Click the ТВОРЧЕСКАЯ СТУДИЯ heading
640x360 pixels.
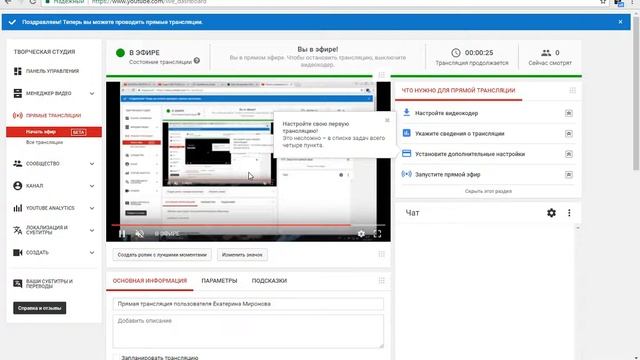coord(44,52)
